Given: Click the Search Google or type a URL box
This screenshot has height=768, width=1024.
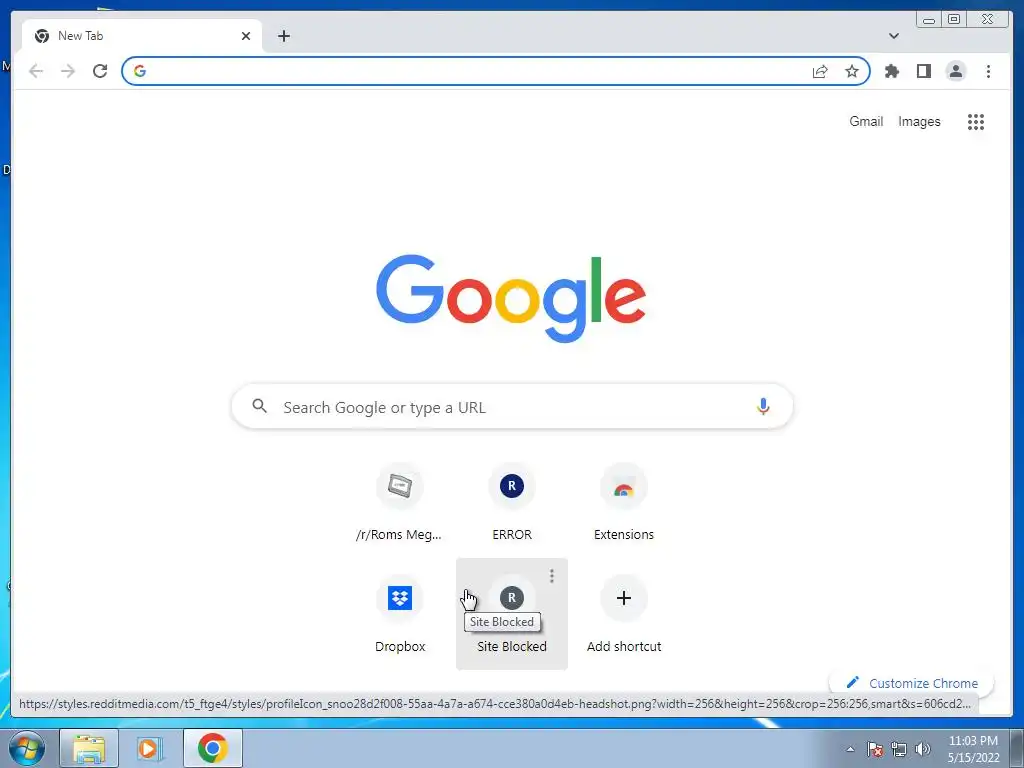Looking at the screenshot, I should coord(512,407).
